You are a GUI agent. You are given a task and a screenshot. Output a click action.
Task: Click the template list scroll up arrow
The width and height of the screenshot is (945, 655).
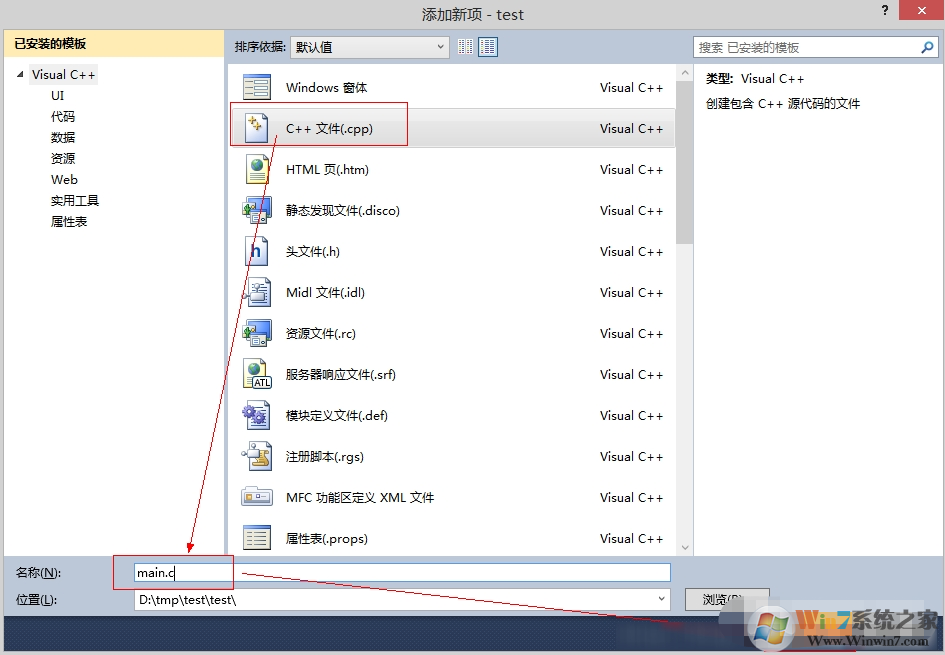pyautogui.click(x=685, y=73)
